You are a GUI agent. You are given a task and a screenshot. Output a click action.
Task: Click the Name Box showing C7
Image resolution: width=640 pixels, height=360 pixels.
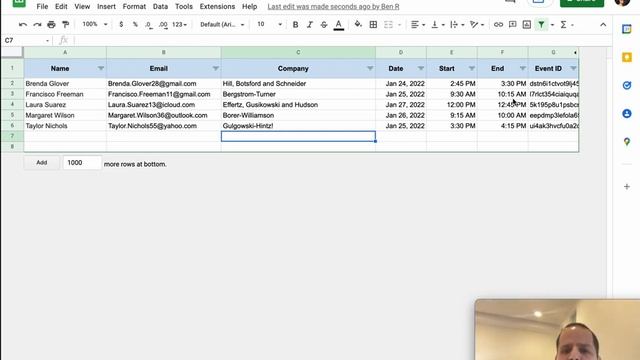(27, 40)
